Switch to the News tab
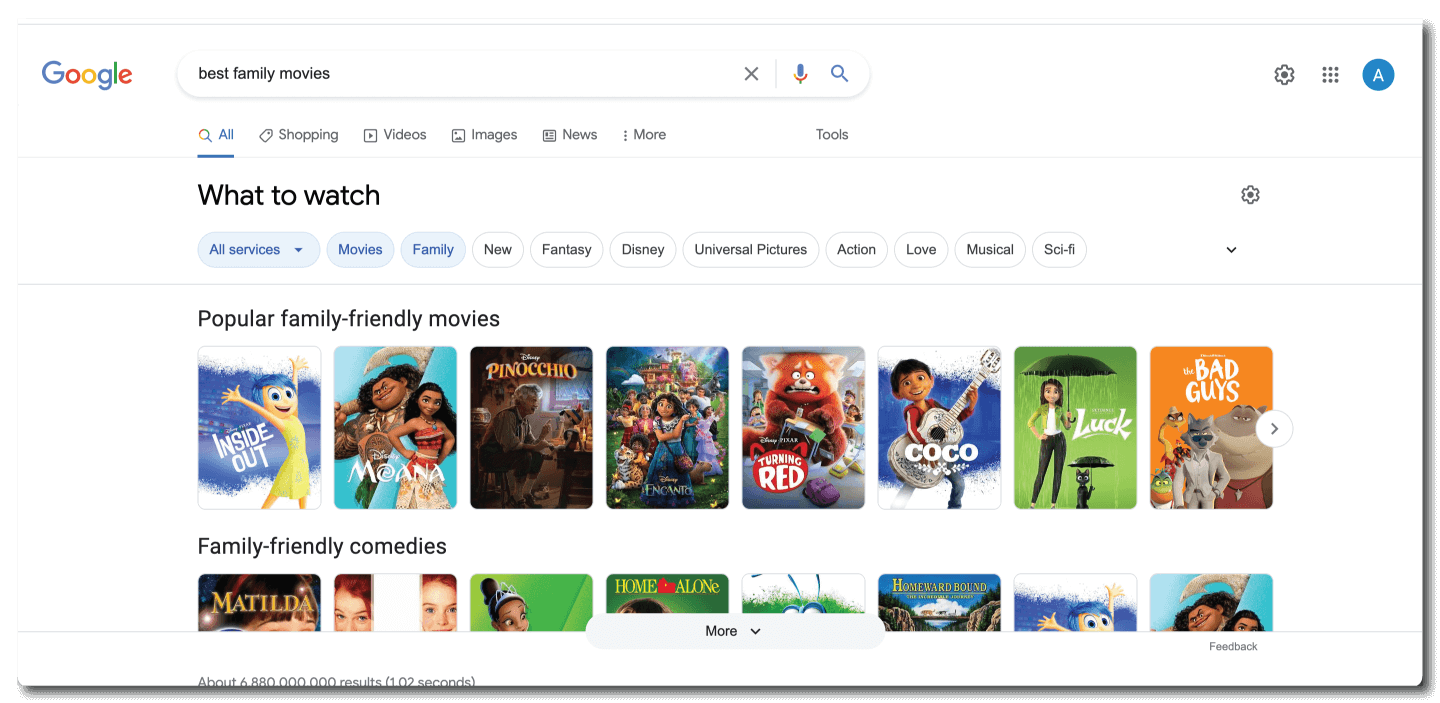Viewport: 1440px width, 703px height. [570, 135]
